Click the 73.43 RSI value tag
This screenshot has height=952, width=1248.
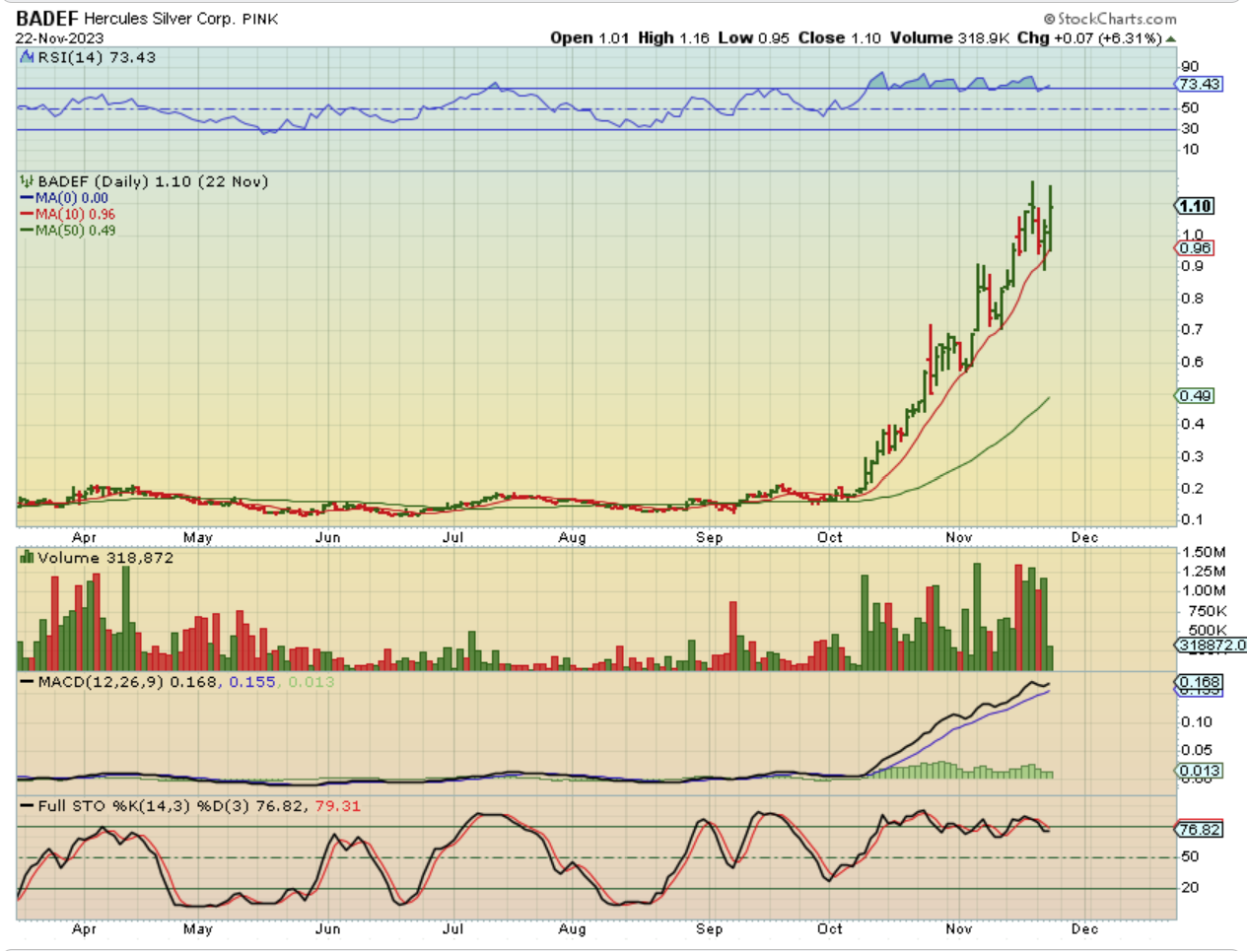tap(1200, 84)
